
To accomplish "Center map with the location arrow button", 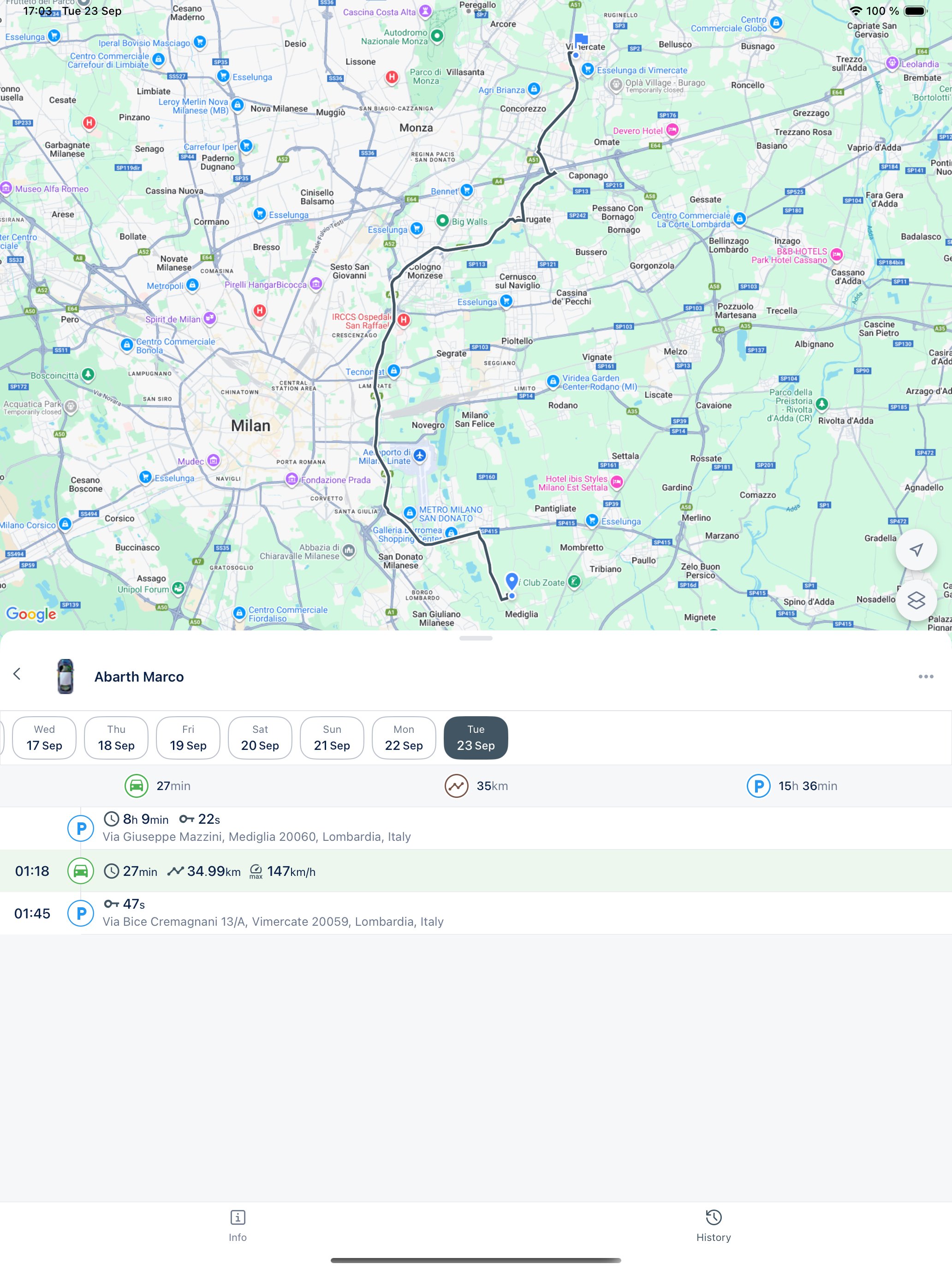I will pos(916,550).
